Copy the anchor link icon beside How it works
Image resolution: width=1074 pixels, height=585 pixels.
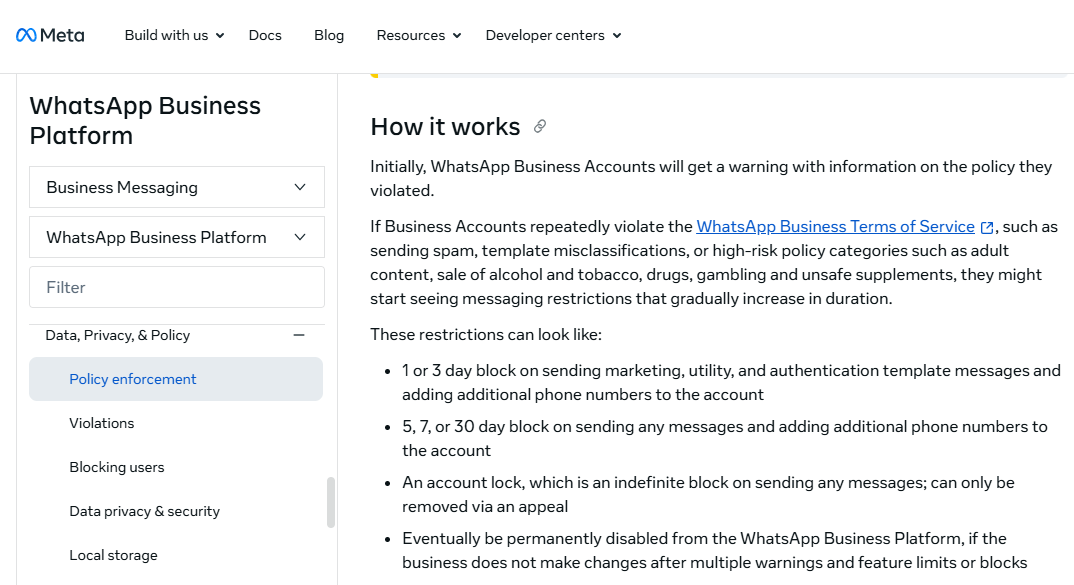pos(540,126)
